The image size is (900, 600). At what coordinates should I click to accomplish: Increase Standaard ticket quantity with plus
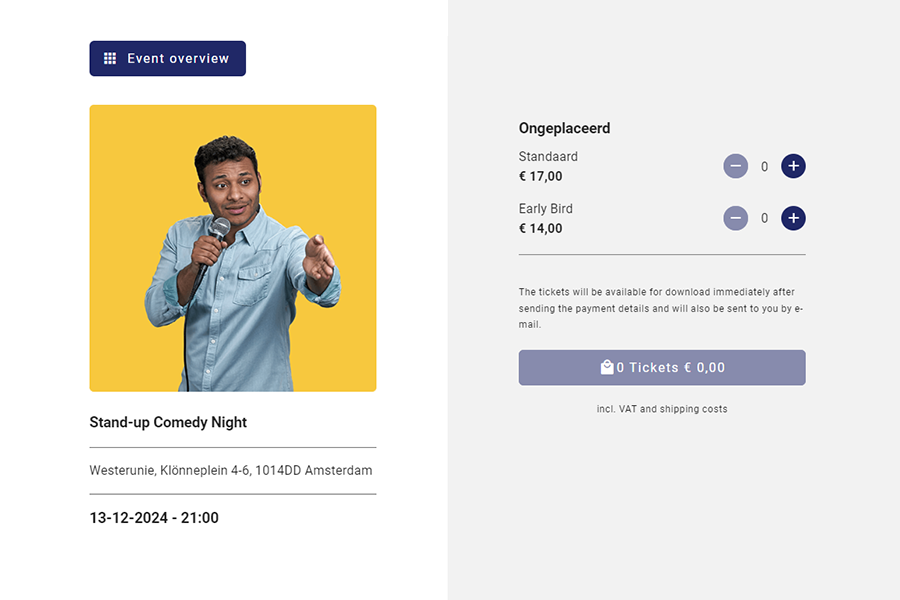793,166
